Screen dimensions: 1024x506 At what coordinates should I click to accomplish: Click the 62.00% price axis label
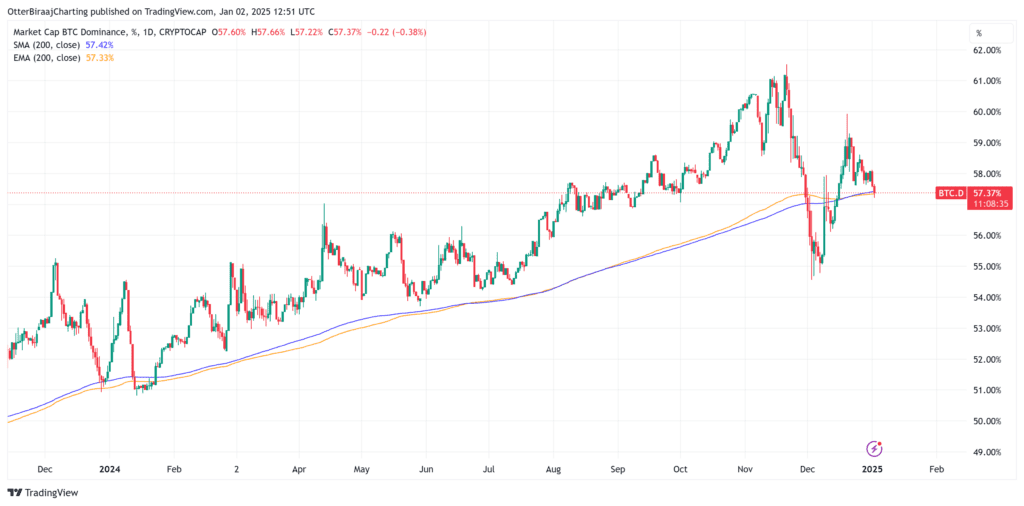989,50
